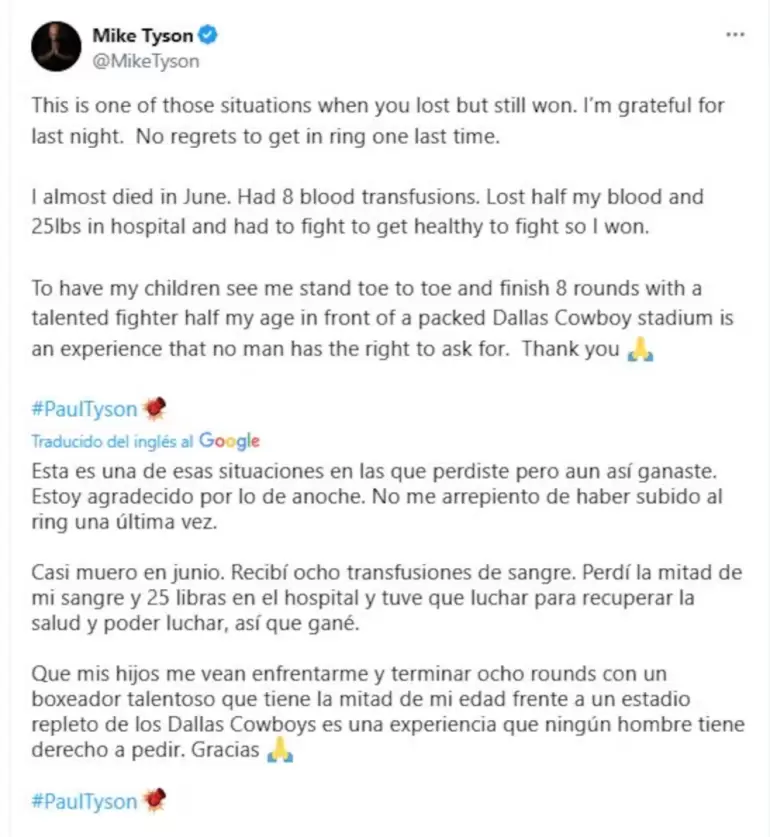Click paragraph starting "This is one of those"
This screenshot has width=770, height=837.
(x=377, y=121)
